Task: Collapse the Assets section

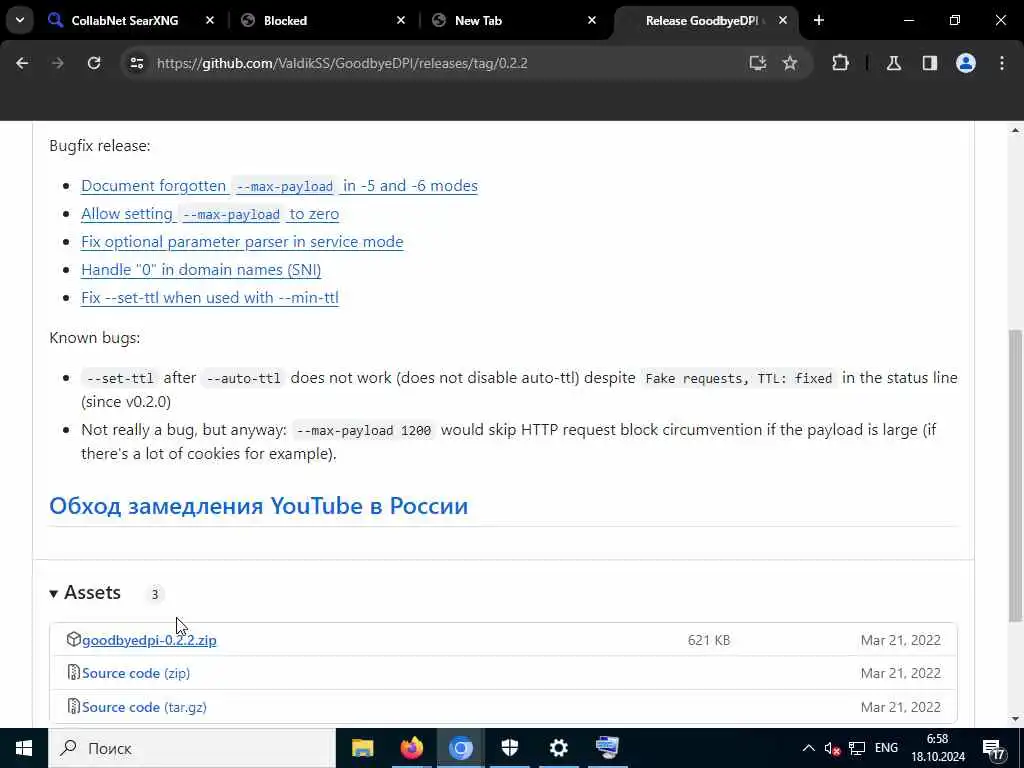Action: pyautogui.click(x=85, y=593)
